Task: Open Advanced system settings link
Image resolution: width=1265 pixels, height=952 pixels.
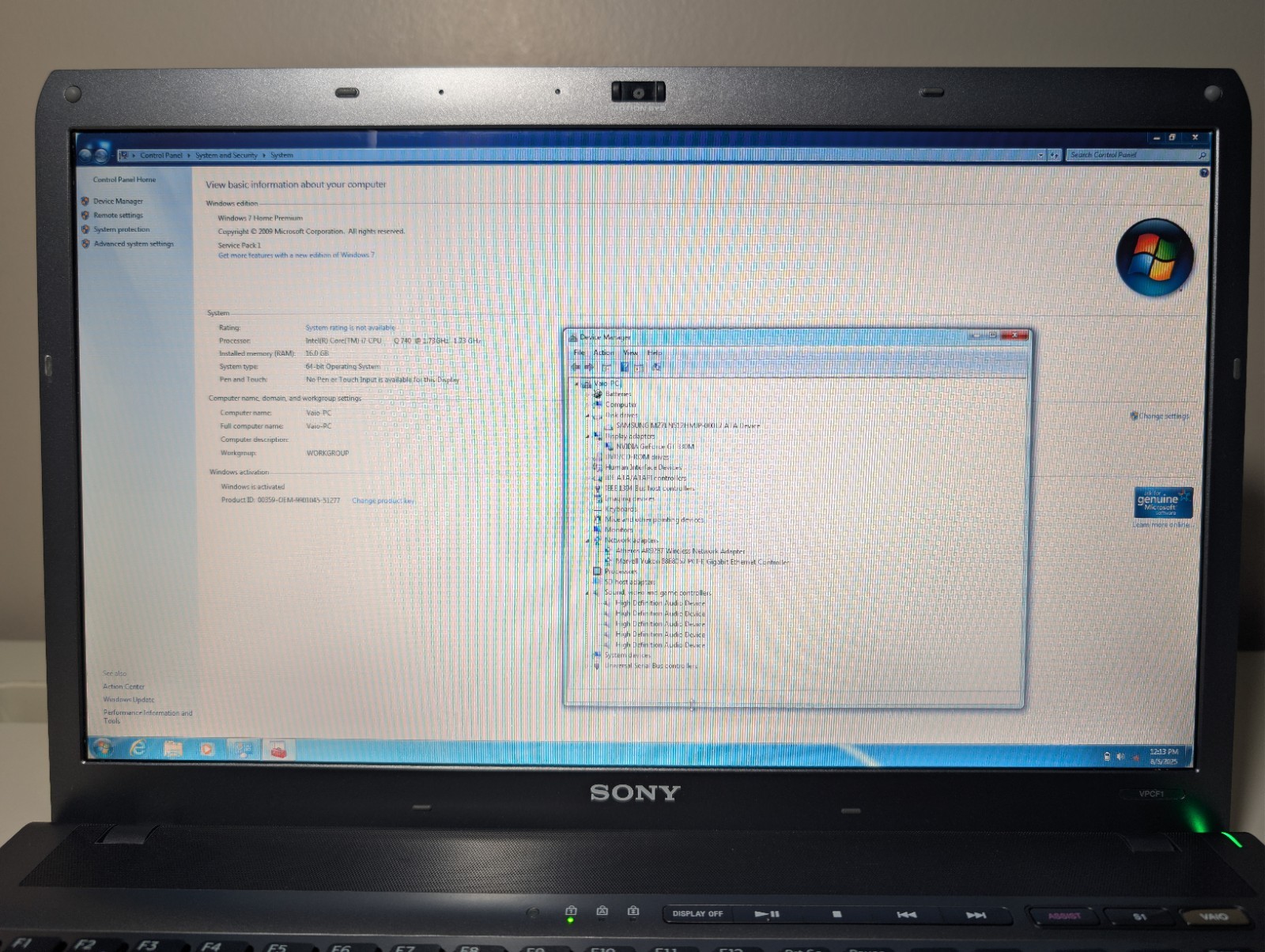Action: [134, 244]
